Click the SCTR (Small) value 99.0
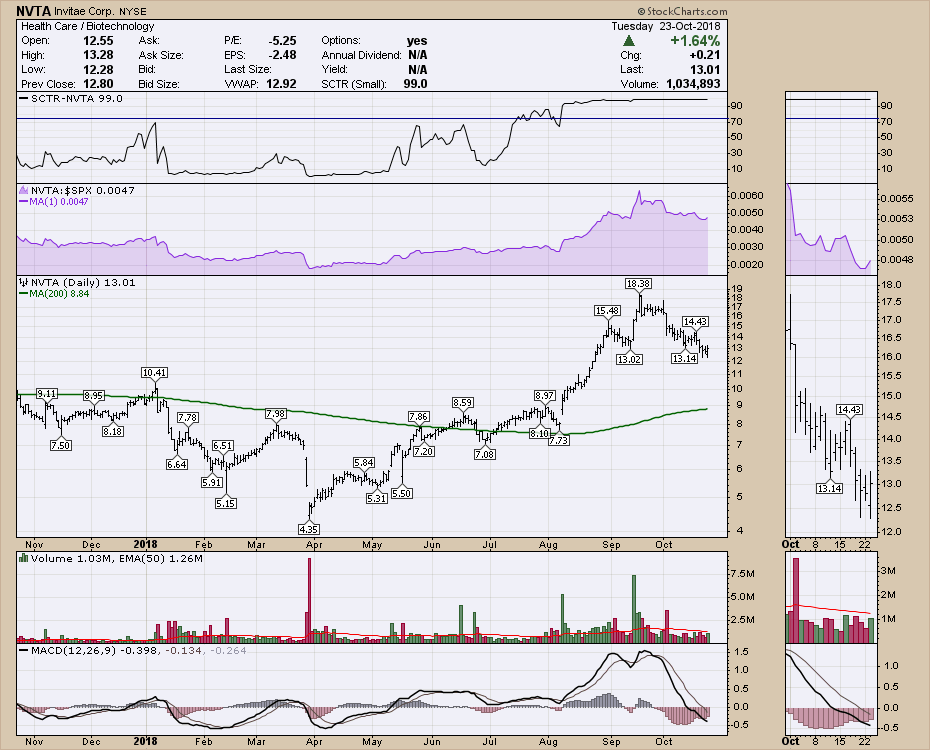Viewport: 930px width, 750px height. point(415,84)
